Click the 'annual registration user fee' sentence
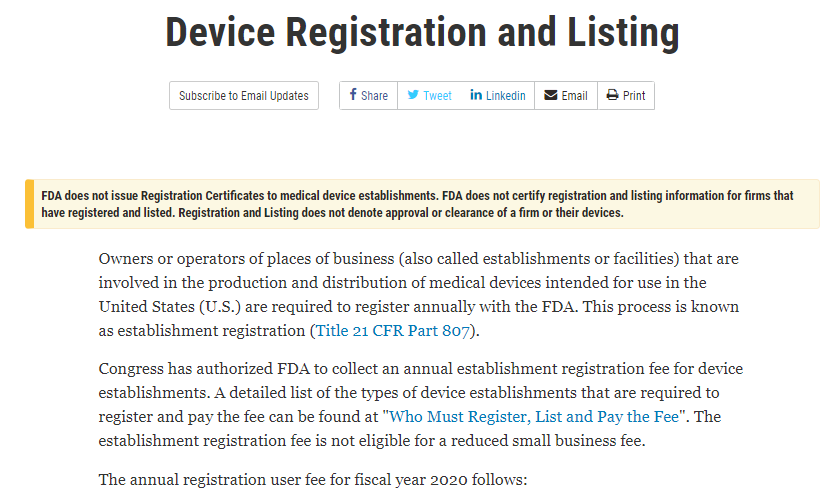This screenshot has width=840, height=498. pos(312,480)
